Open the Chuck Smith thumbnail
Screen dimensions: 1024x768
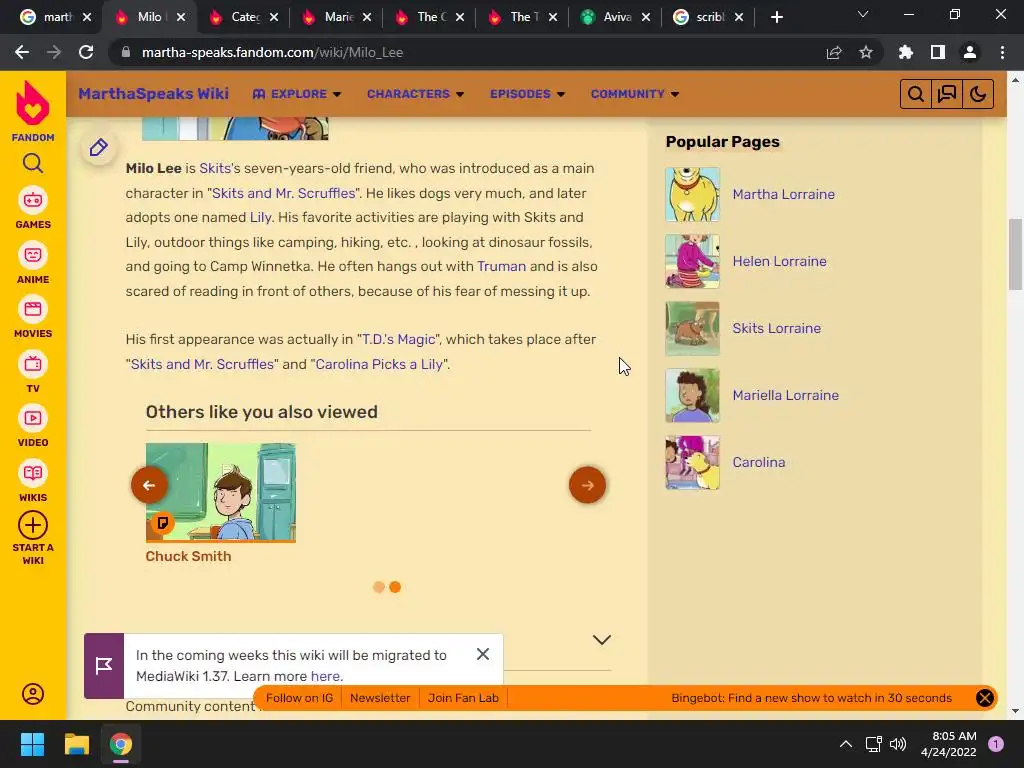click(x=220, y=492)
